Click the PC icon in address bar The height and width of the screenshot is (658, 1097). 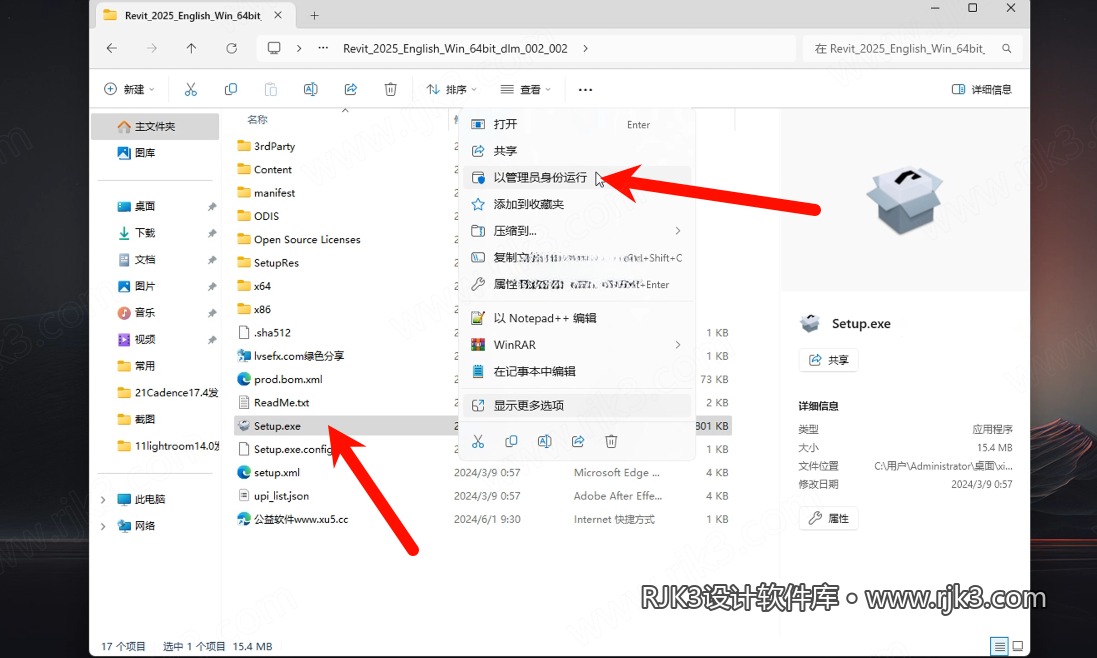click(274, 48)
